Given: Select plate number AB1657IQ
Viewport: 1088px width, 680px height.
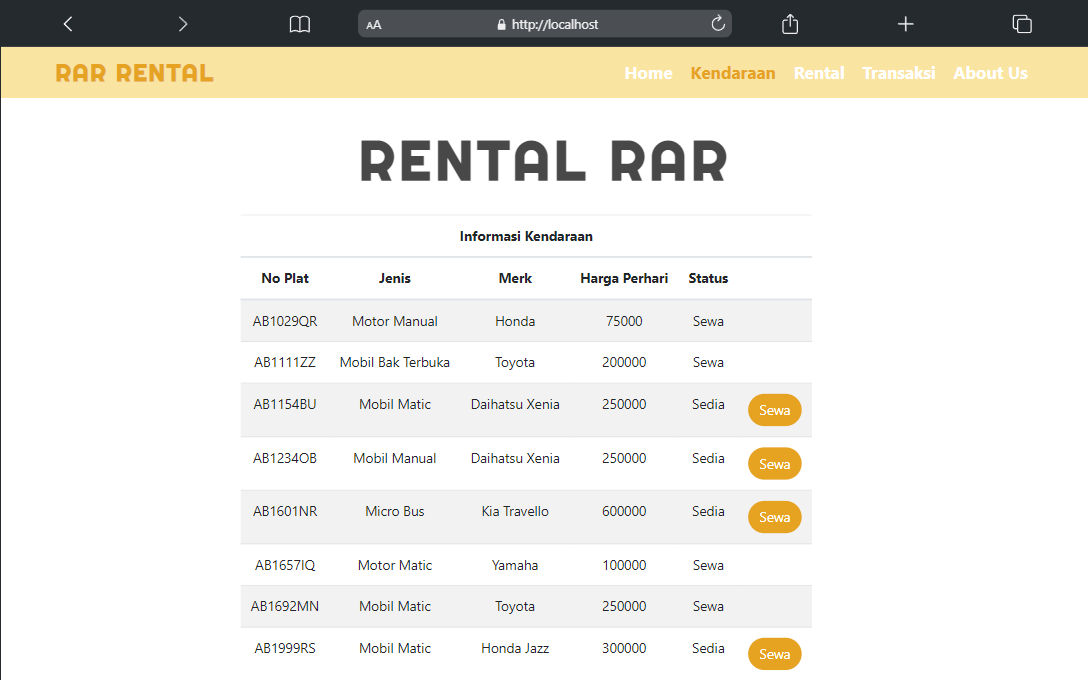Looking at the screenshot, I should click(285, 566).
